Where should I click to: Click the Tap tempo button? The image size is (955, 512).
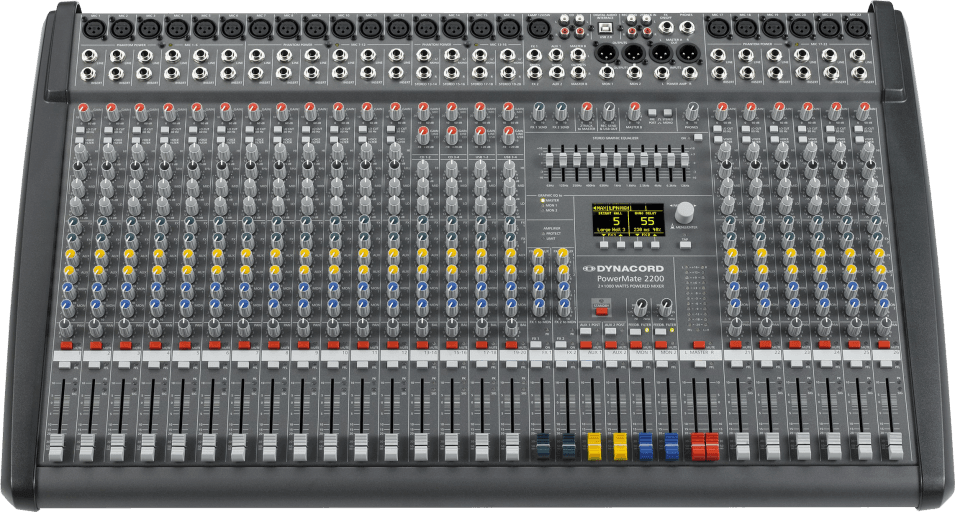(685, 244)
